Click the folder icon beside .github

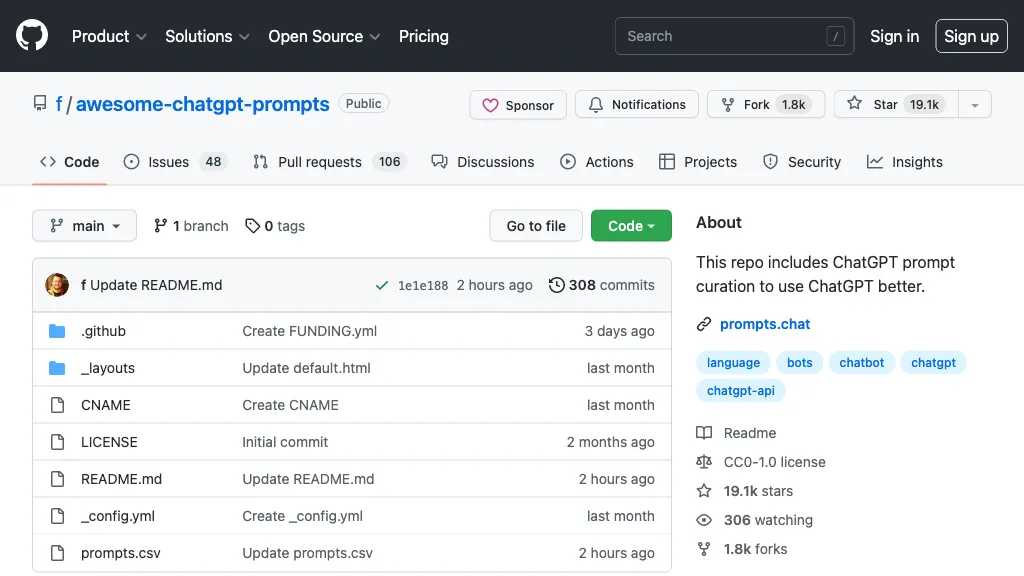coord(57,331)
